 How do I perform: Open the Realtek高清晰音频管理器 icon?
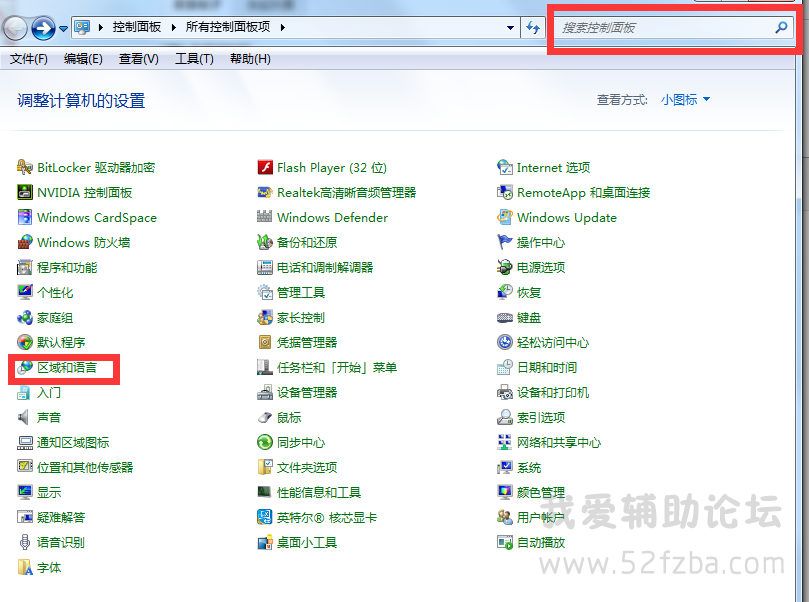pos(265,192)
